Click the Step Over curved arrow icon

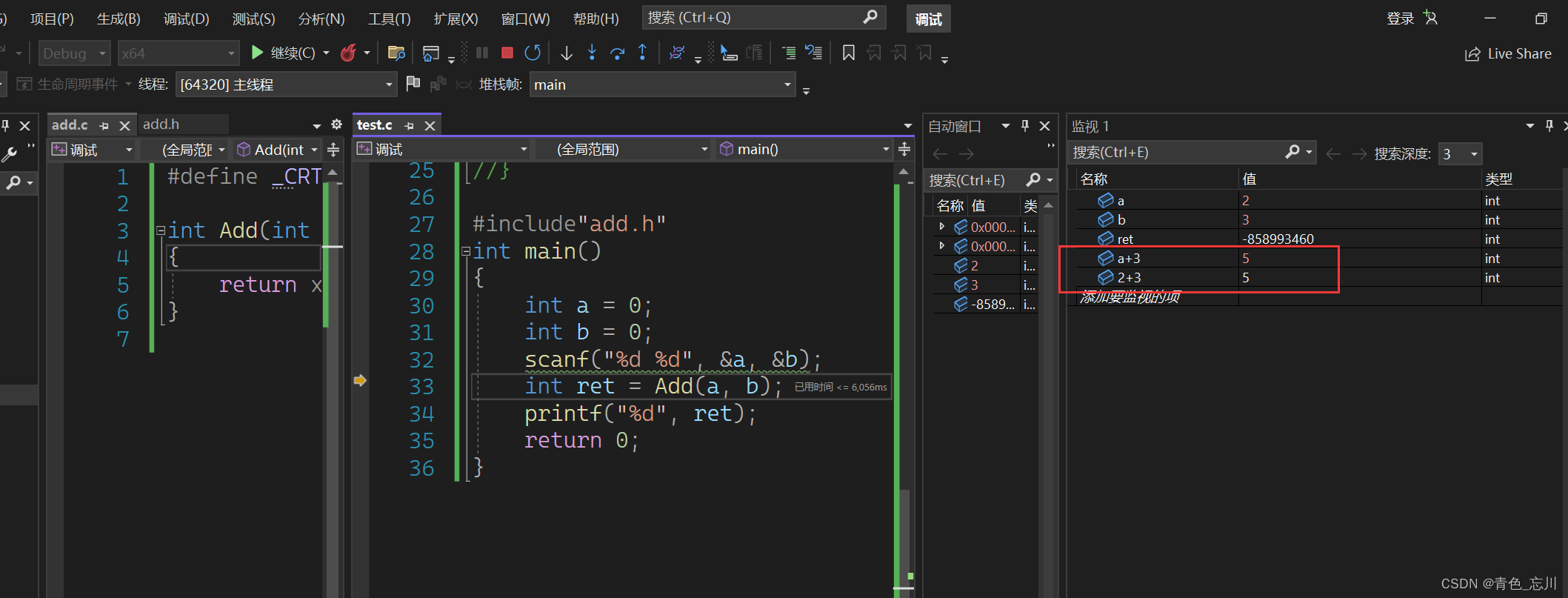617,53
